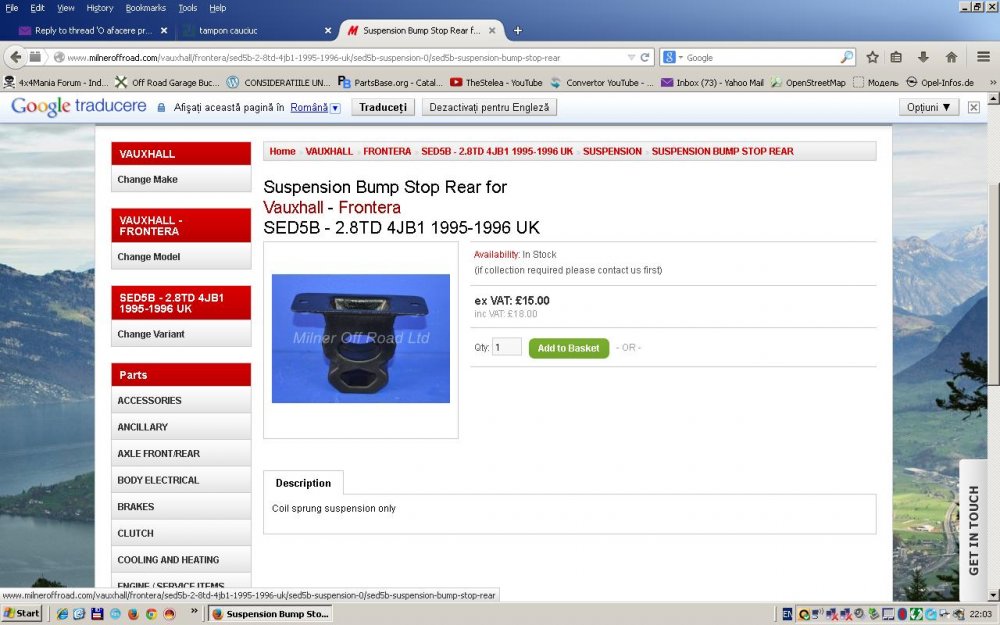Click the Home breadcrumb link
The height and width of the screenshot is (625, 1000).
282,151
